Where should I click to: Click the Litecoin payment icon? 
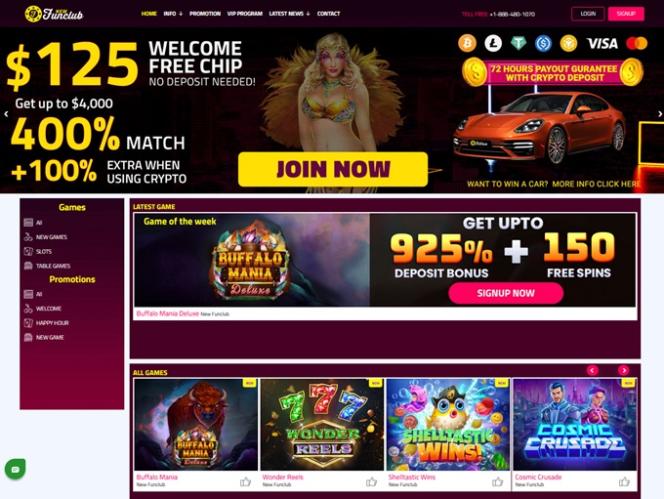[x=492, y=43]
